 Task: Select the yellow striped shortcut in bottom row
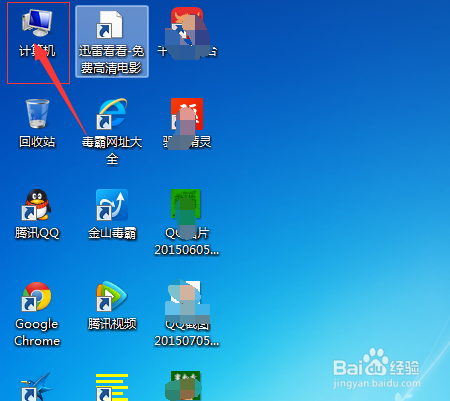click(112, 387)
